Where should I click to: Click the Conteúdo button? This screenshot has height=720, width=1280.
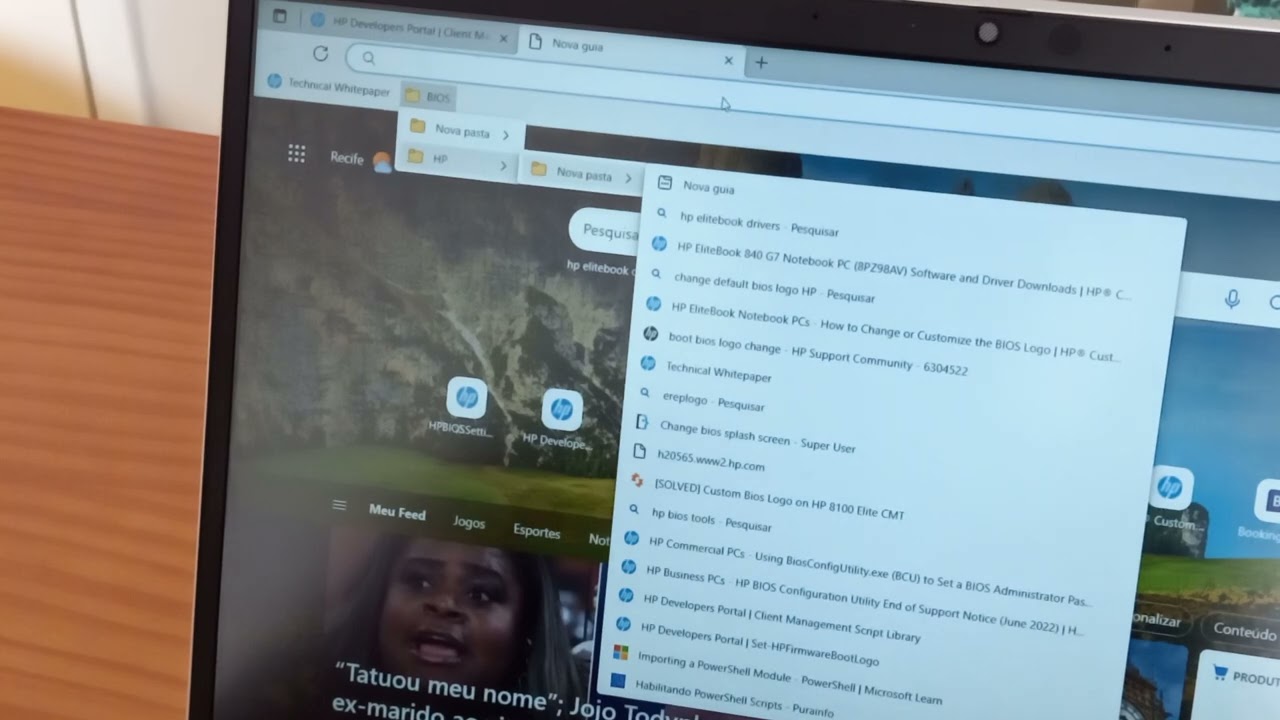click(x=1244, y=631)
